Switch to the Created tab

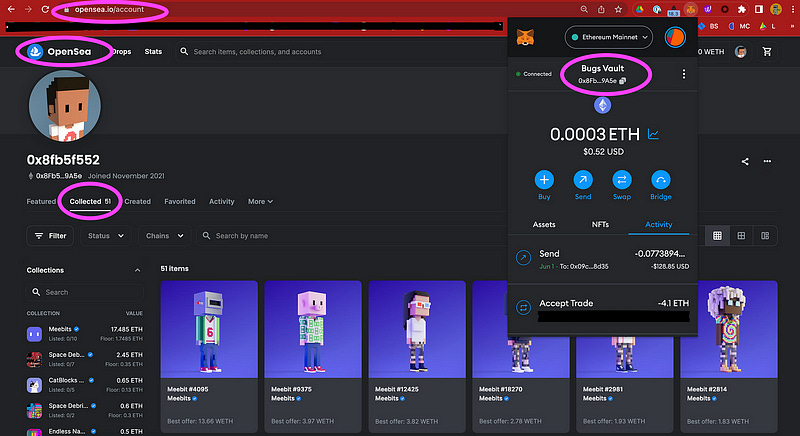(138, 201)
